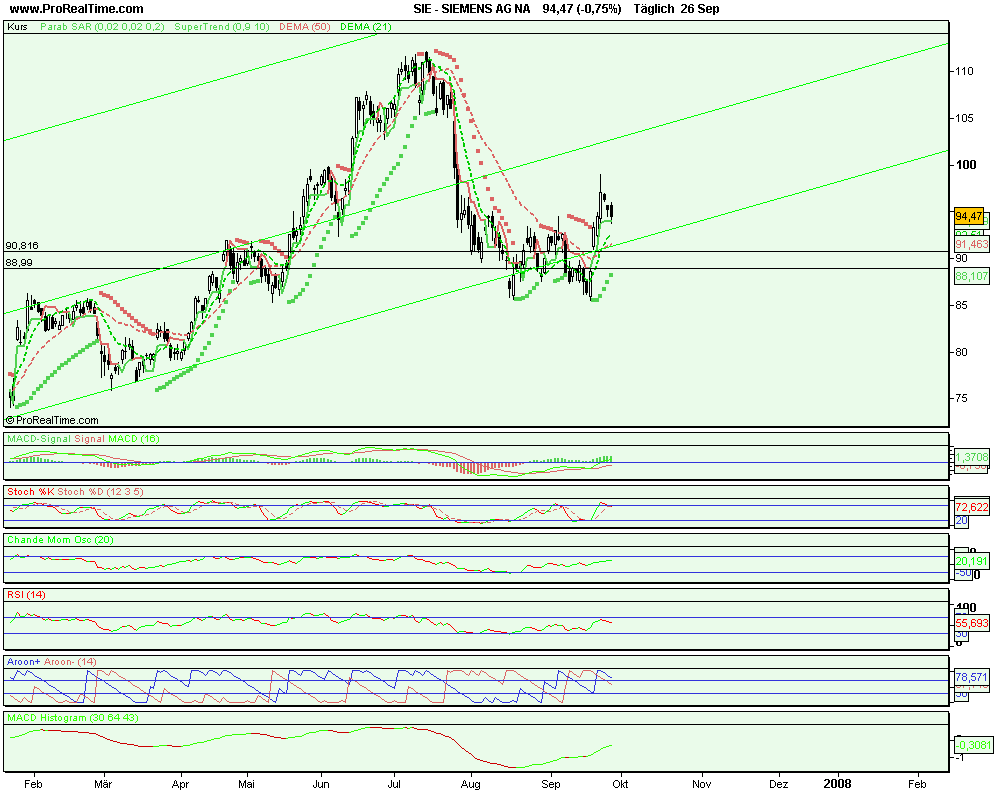Click the Mär month label on time axis
Viewport: 1000px width, 800px height.
[x=103, y=784]
